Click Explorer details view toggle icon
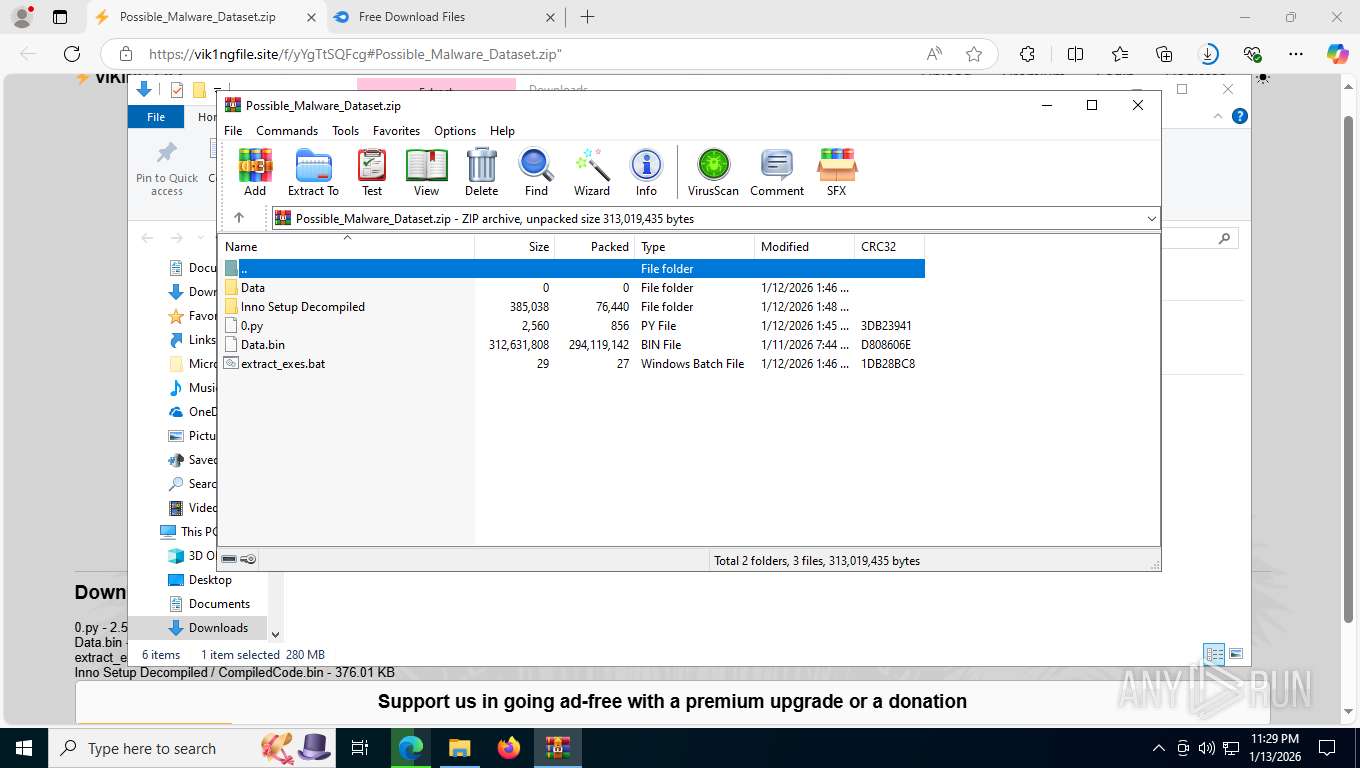Screen dimensions: 1360x768 pos(1214,655)
